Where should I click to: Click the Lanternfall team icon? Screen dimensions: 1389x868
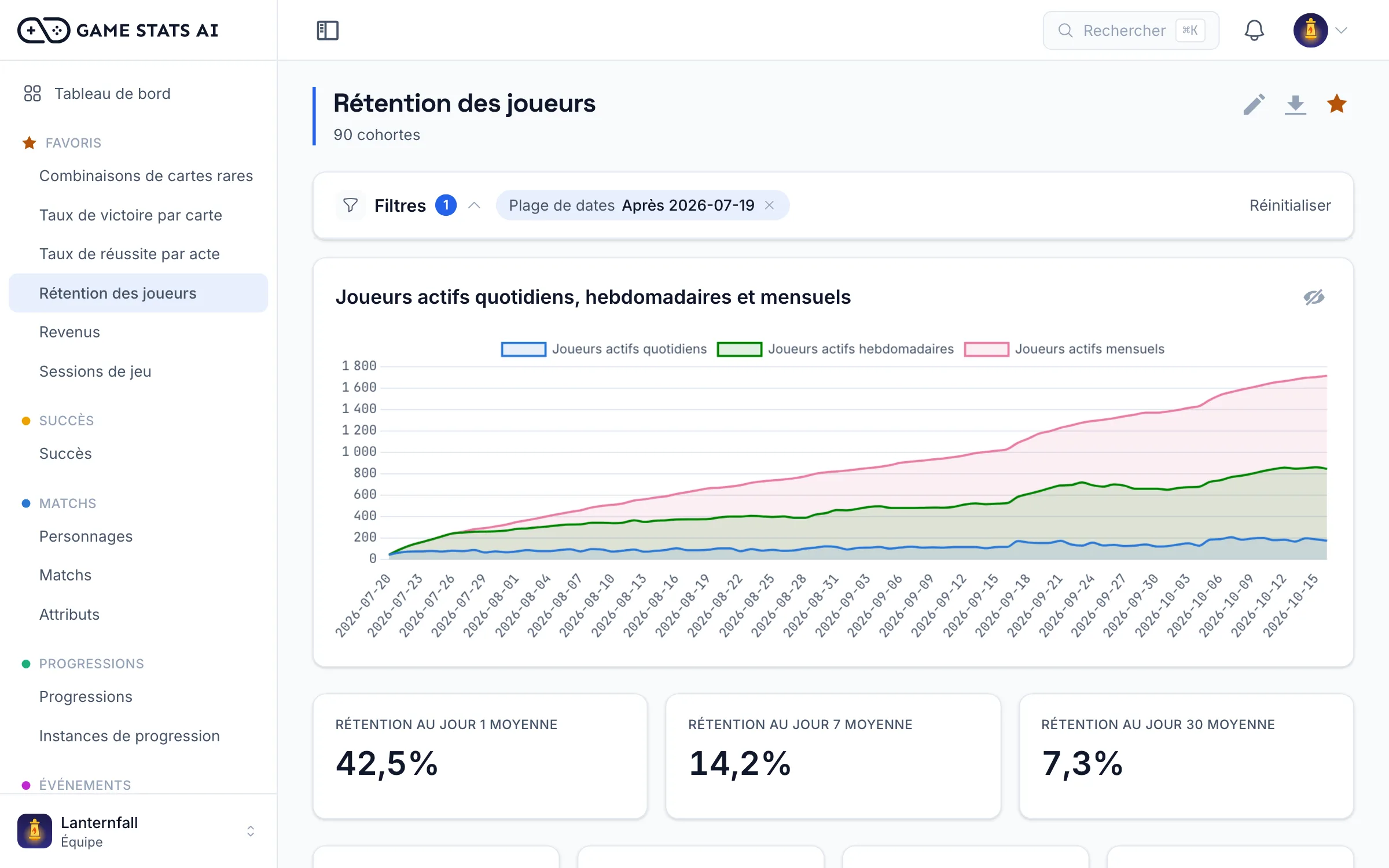tap(35, 831)
